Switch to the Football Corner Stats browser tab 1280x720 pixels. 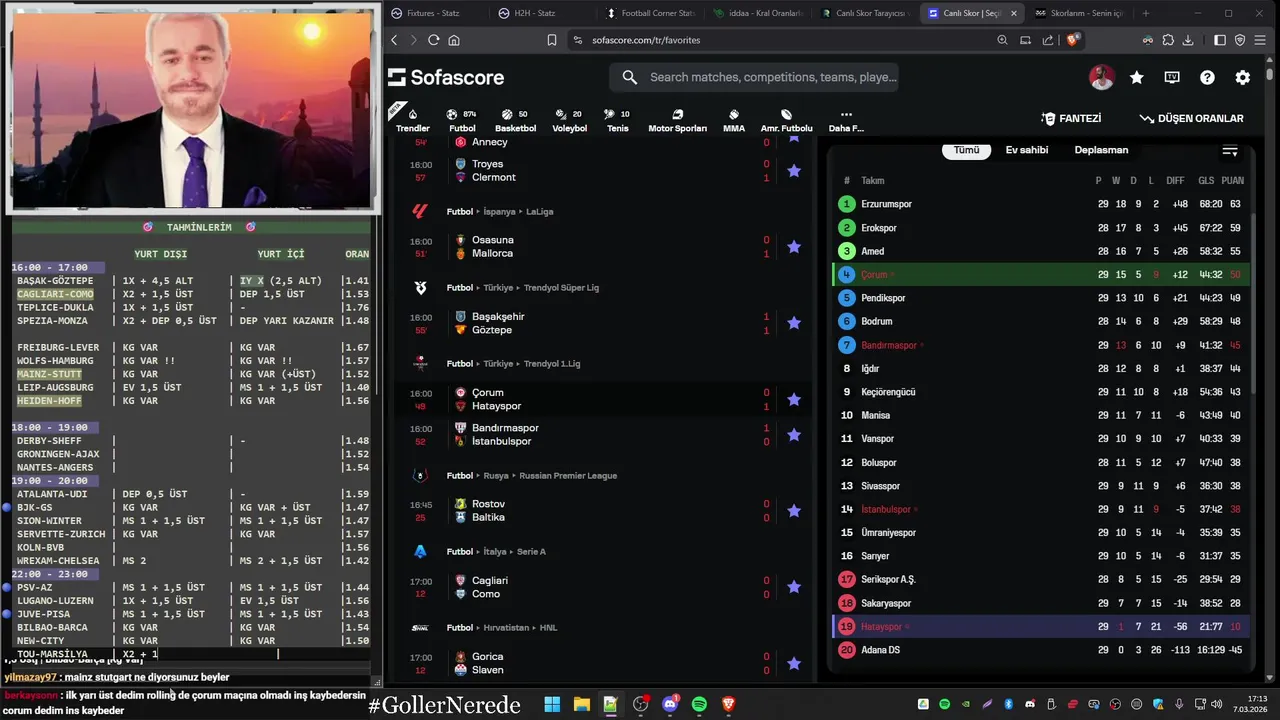click(x=650, y=13)
